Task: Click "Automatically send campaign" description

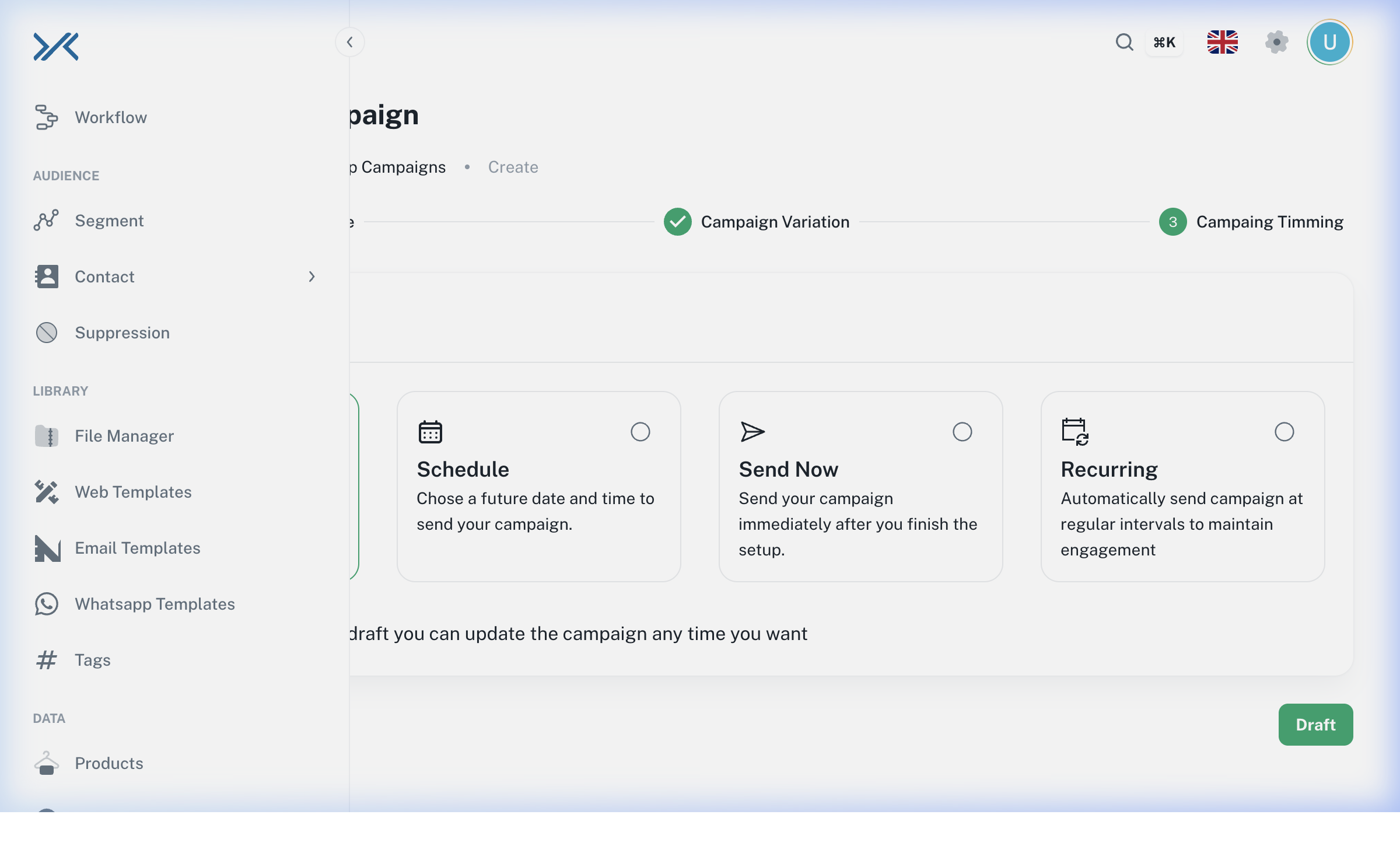Action: click(1182, 524)
